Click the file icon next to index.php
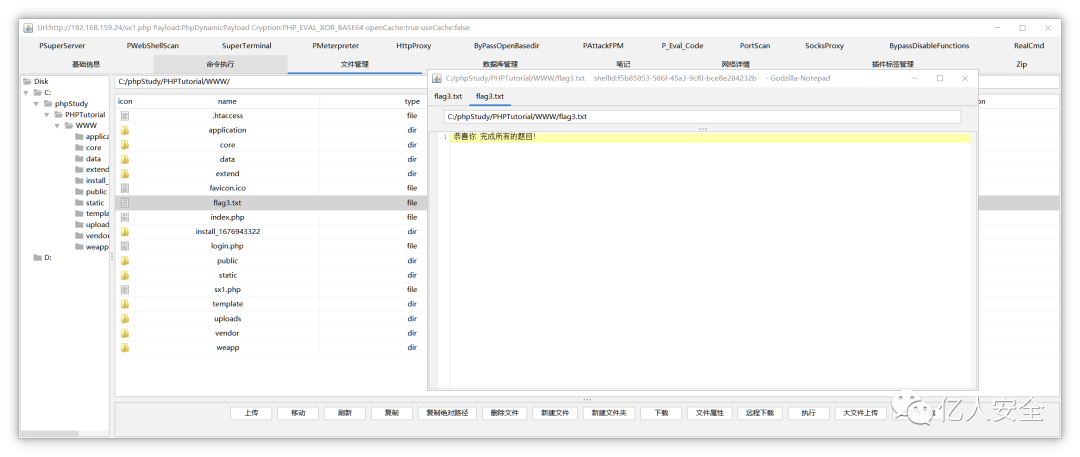Image resolution: width=1080 pixels, height=457 pixels. click(x=125, y=217)
